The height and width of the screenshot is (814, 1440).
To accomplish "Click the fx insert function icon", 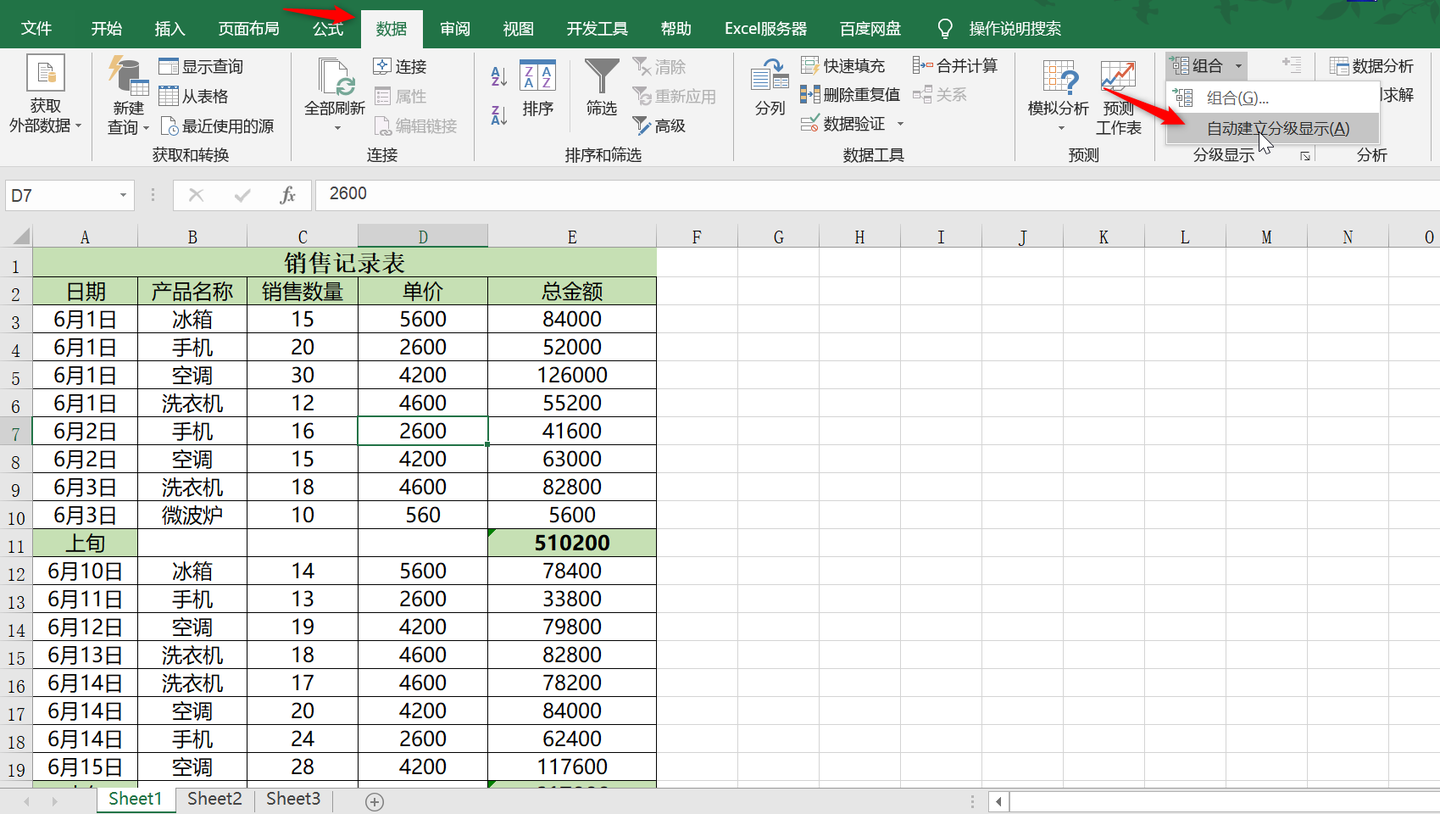I will pos(288,195).
